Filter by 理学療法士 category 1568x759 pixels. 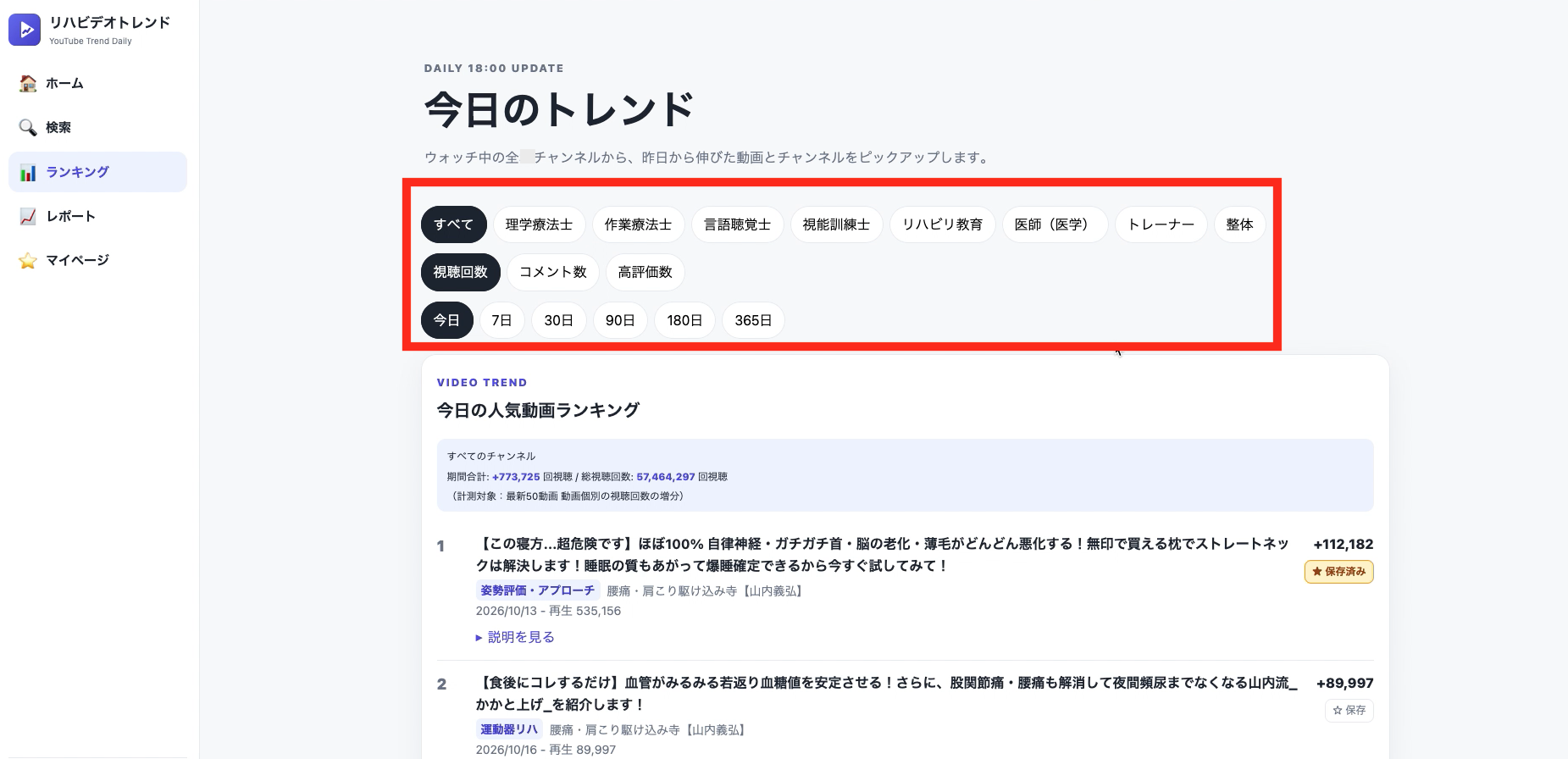(539, 224)
